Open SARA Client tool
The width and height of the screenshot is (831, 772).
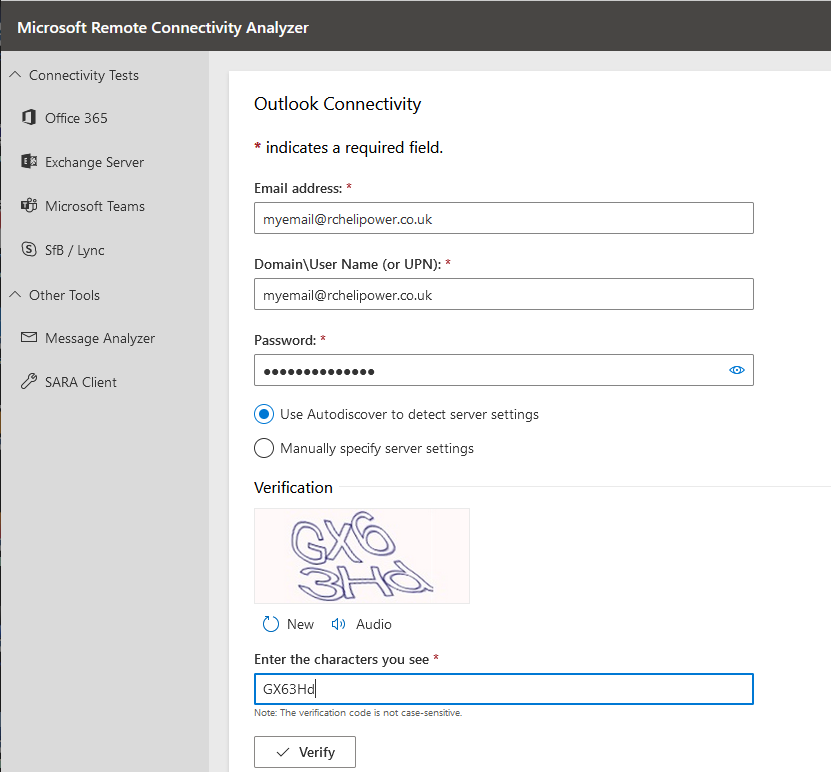coord(81,382)
